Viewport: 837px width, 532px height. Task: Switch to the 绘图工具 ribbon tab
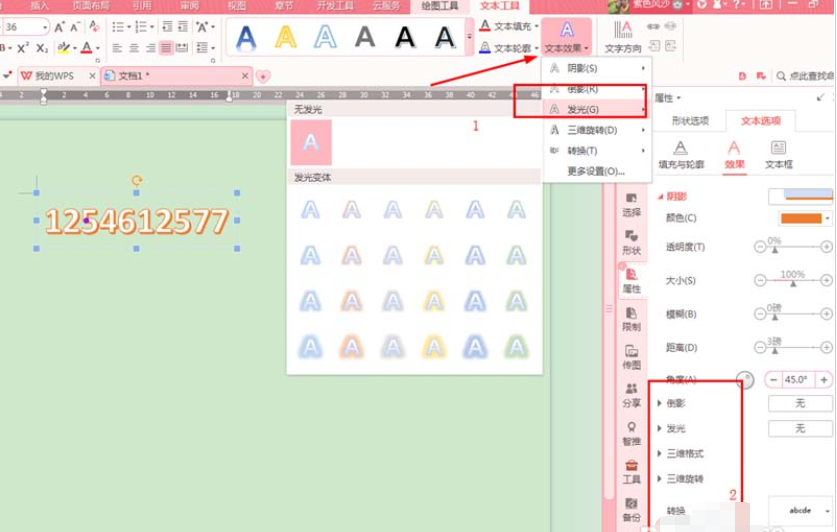point(440,6)
